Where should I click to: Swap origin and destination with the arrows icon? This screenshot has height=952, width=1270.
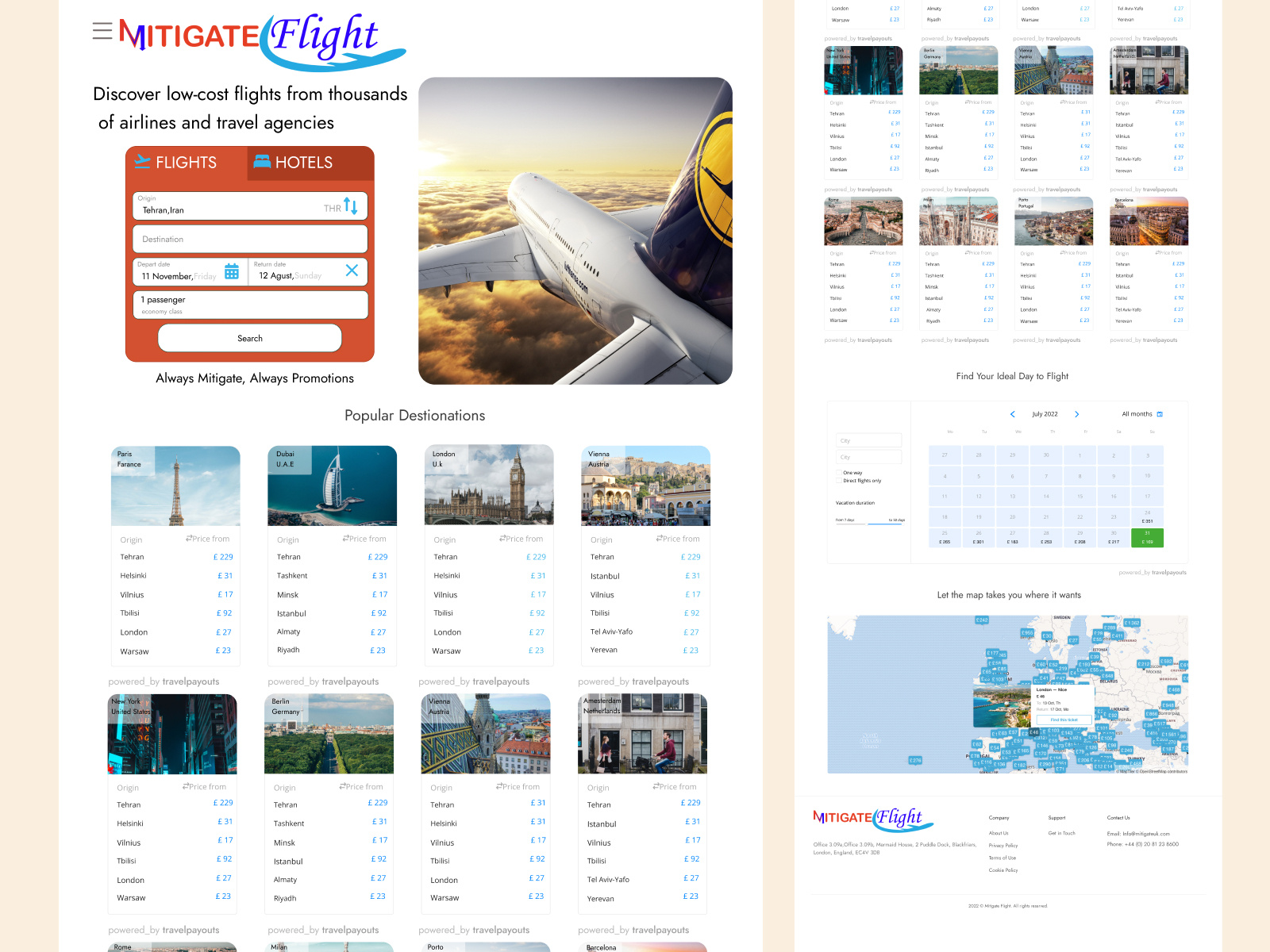point(349,206)
